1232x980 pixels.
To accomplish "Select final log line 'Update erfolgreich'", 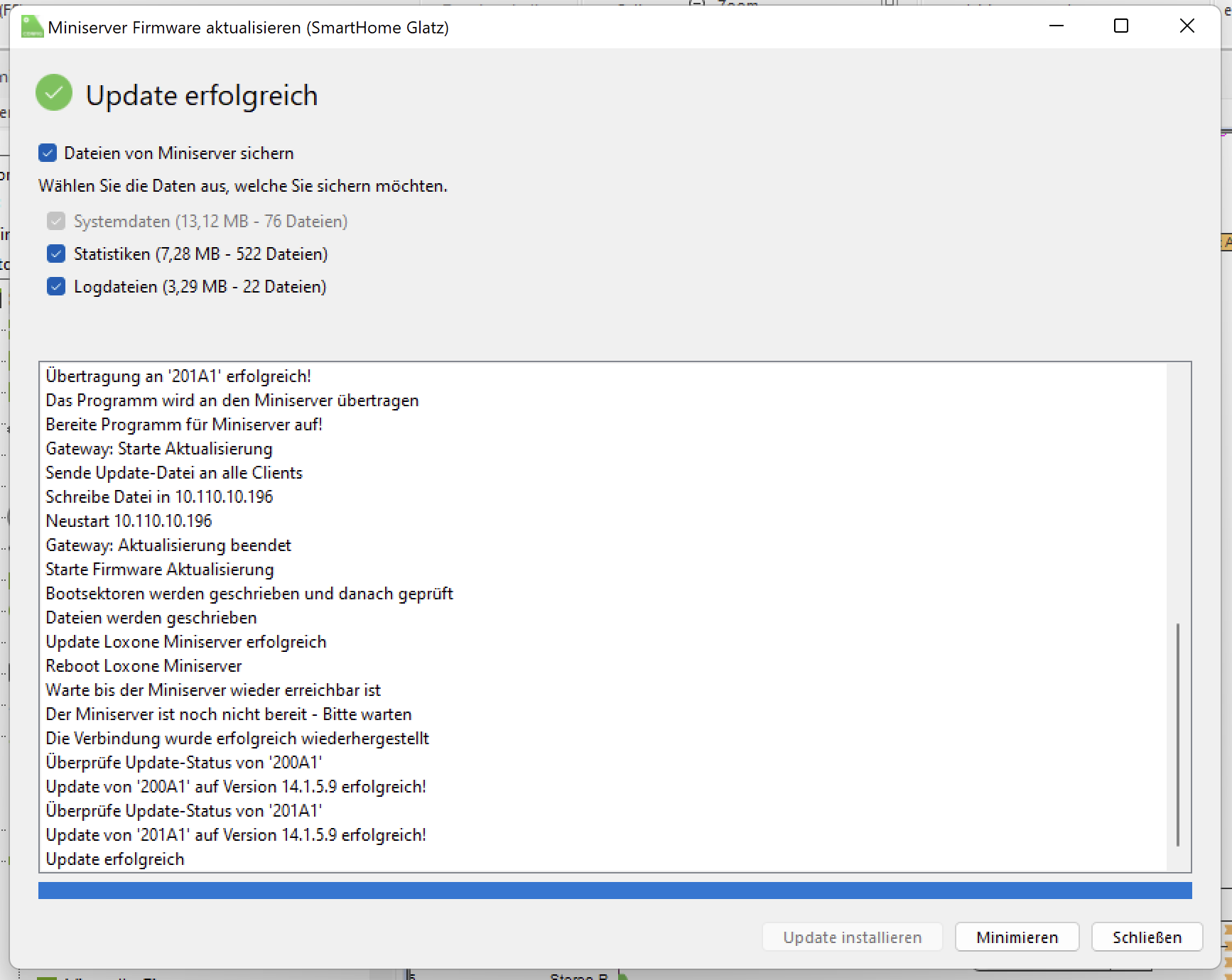I will tap(115, 859).
